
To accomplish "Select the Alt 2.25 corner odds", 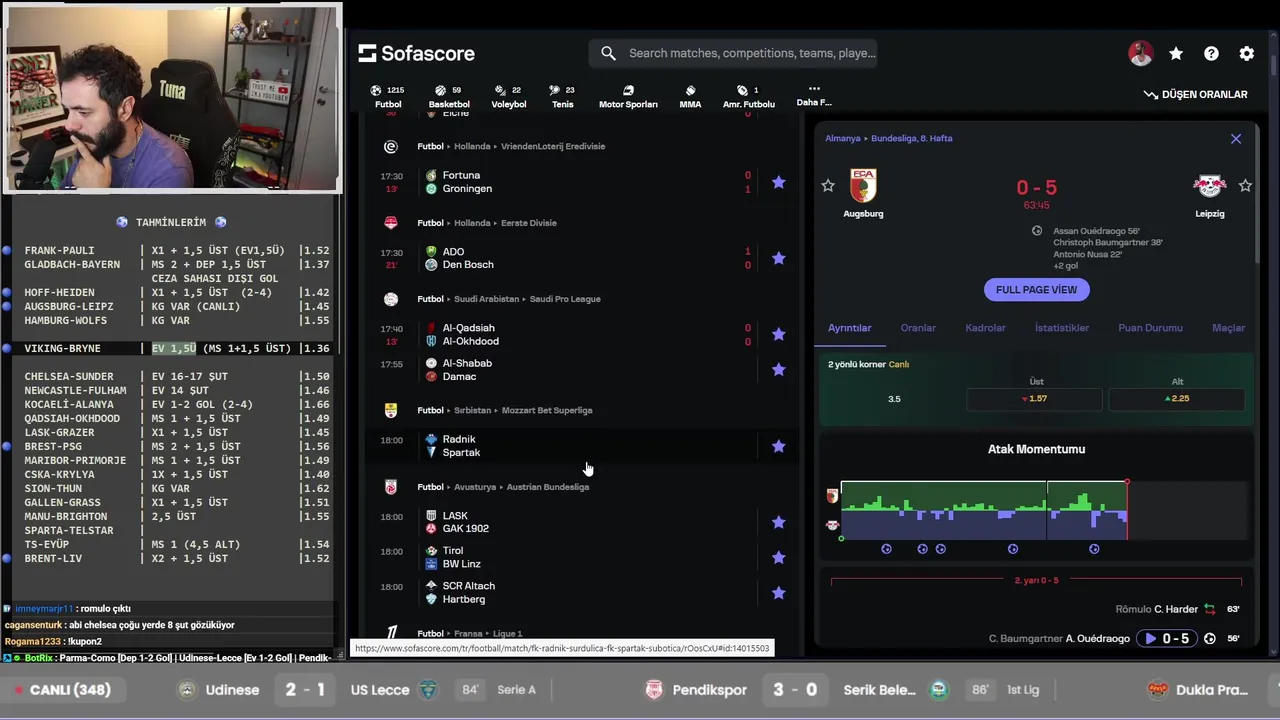I will tap(1177, 399).
